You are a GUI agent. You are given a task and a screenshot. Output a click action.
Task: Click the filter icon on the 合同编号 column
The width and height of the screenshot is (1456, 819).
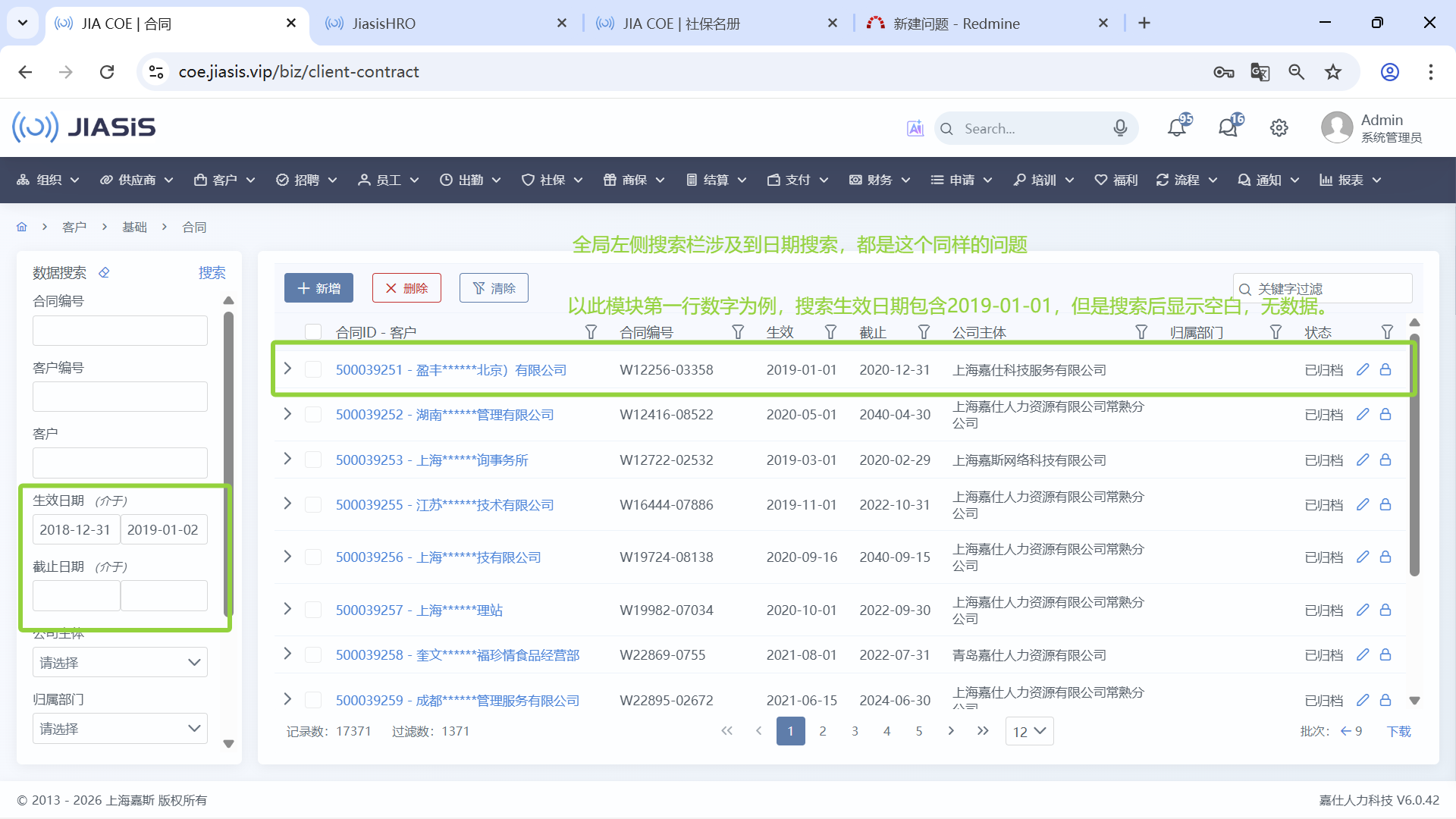coord(737,332)
